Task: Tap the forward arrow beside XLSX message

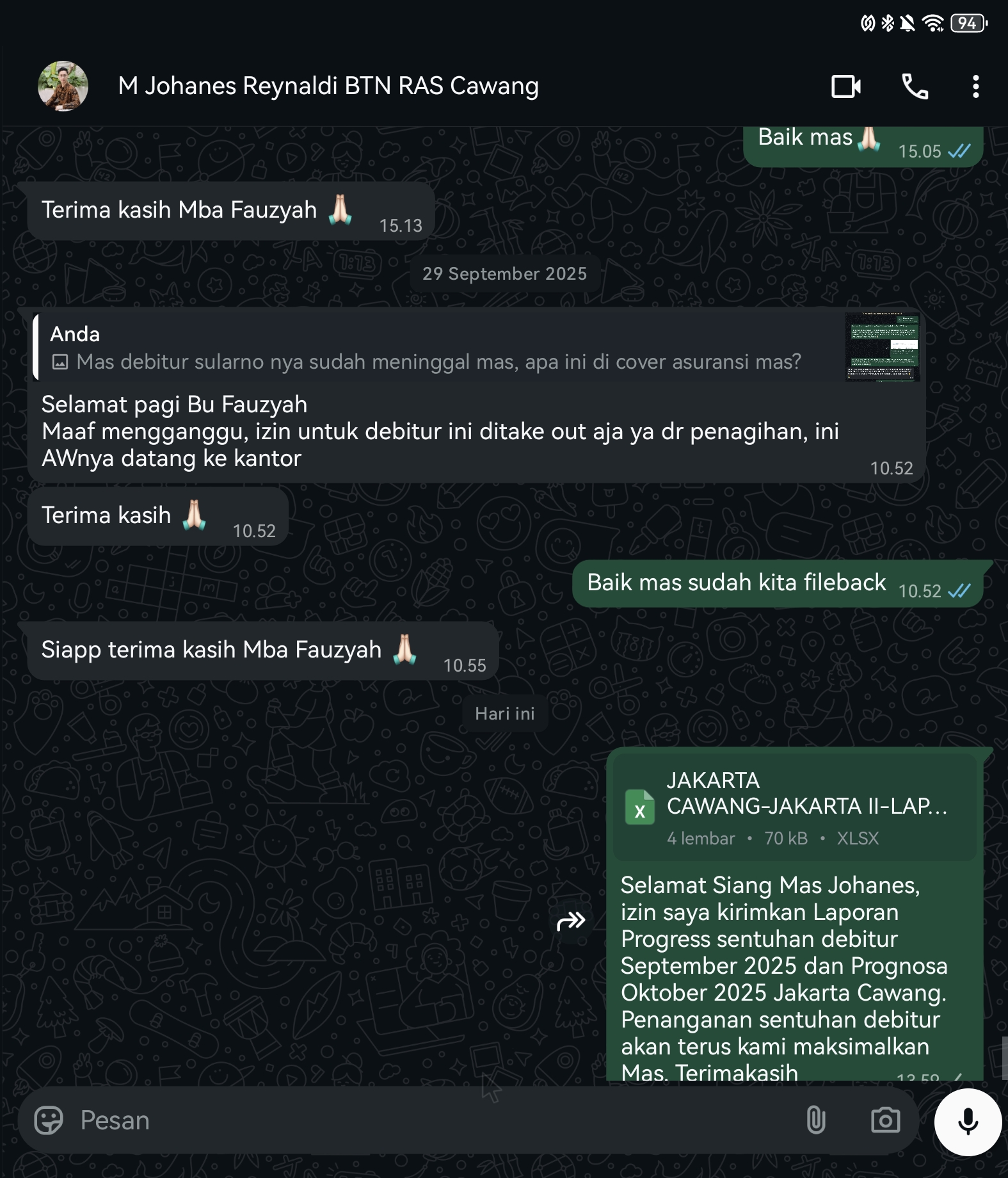Action: pos(571,921)
